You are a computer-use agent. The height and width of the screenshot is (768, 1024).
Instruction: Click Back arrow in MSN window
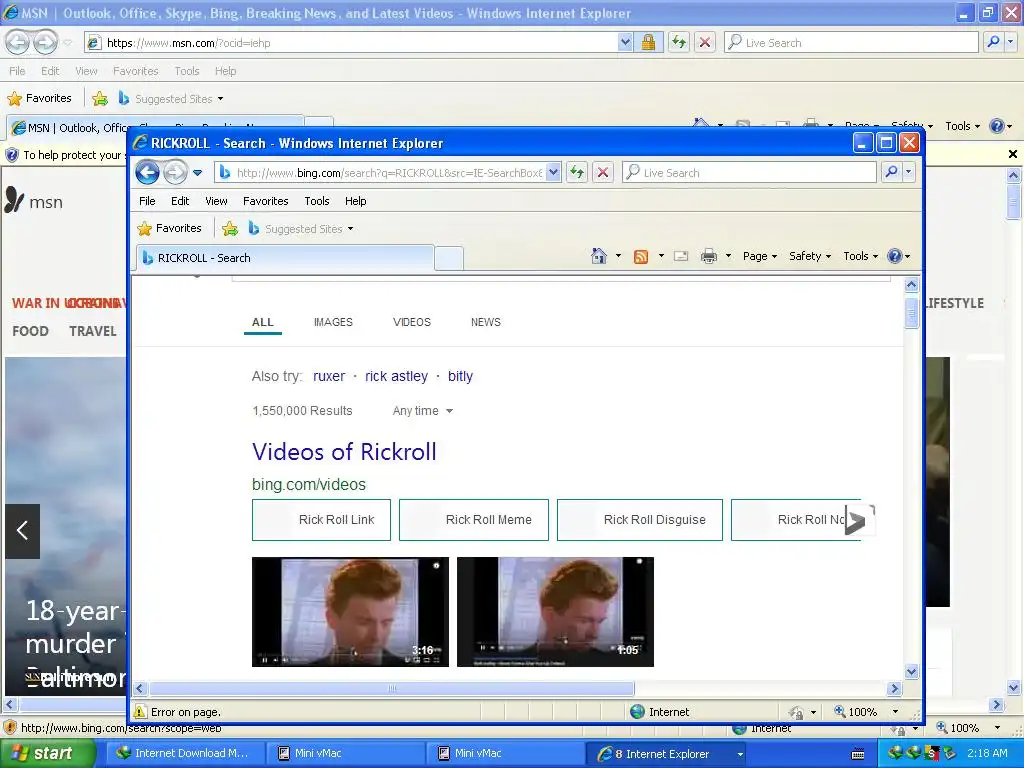[x=17, y=42]
